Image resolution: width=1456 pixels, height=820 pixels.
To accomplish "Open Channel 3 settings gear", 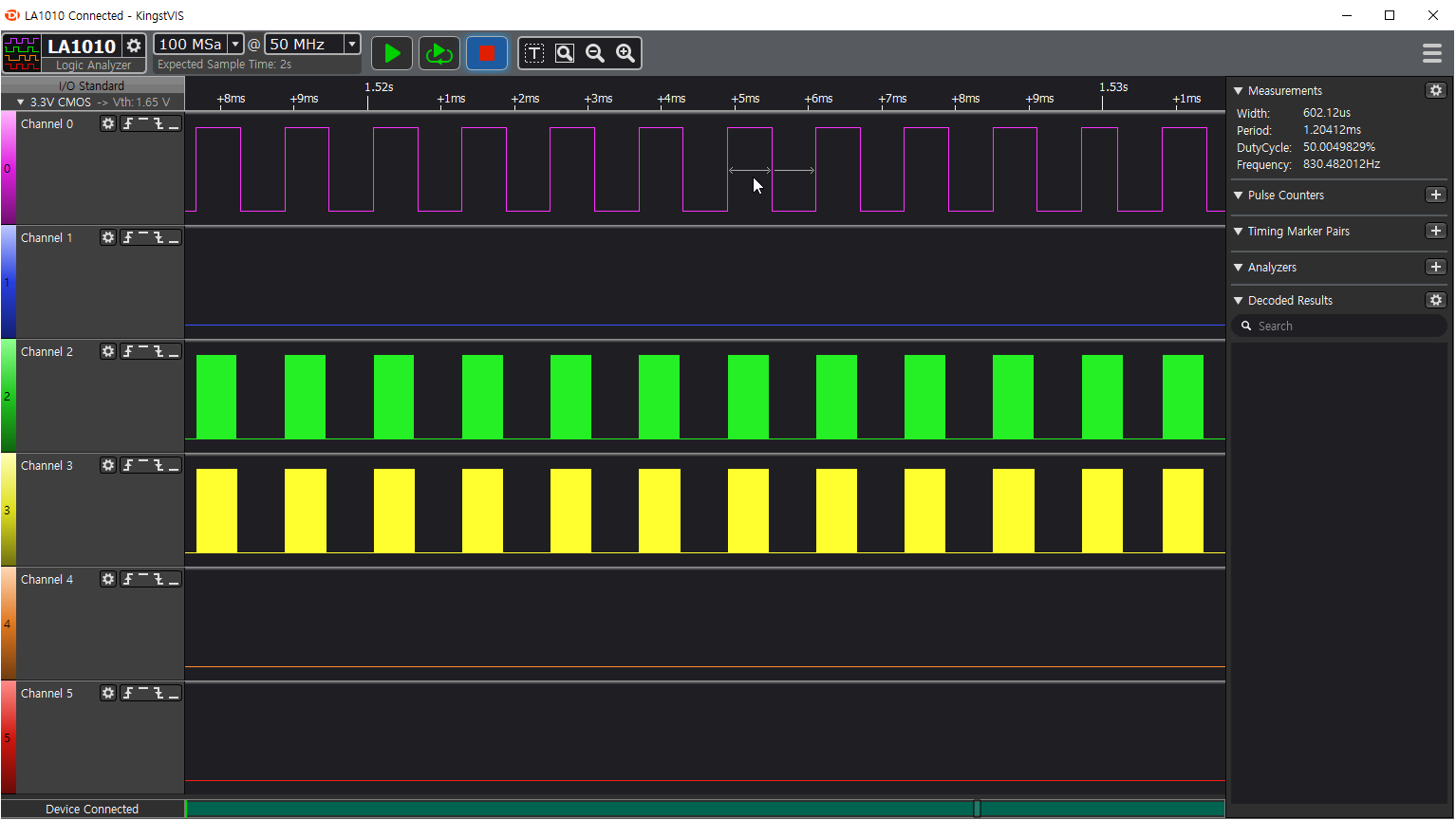I will (108, 466).
